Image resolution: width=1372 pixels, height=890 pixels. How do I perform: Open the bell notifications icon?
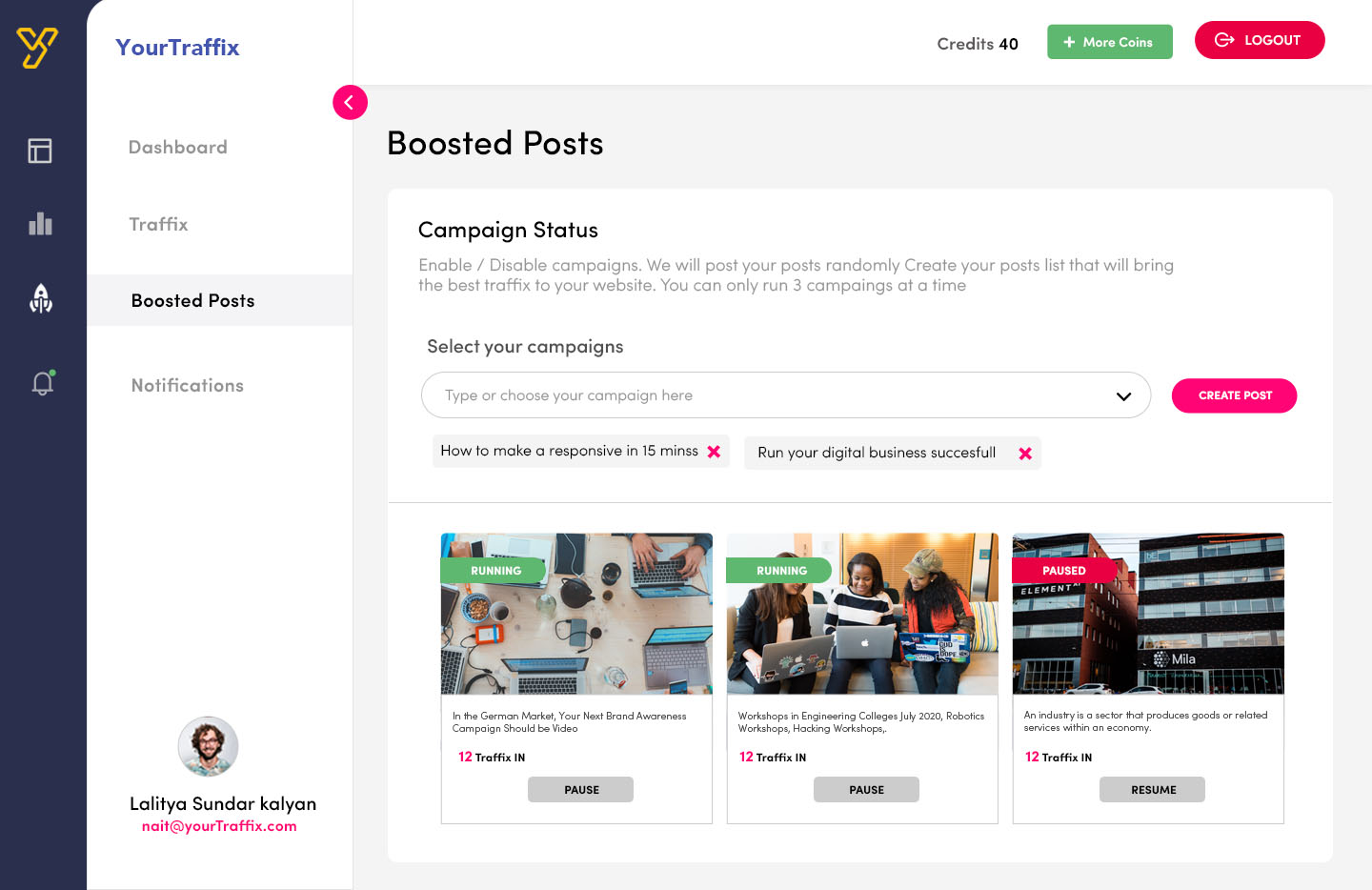click(x=43, y=383)
